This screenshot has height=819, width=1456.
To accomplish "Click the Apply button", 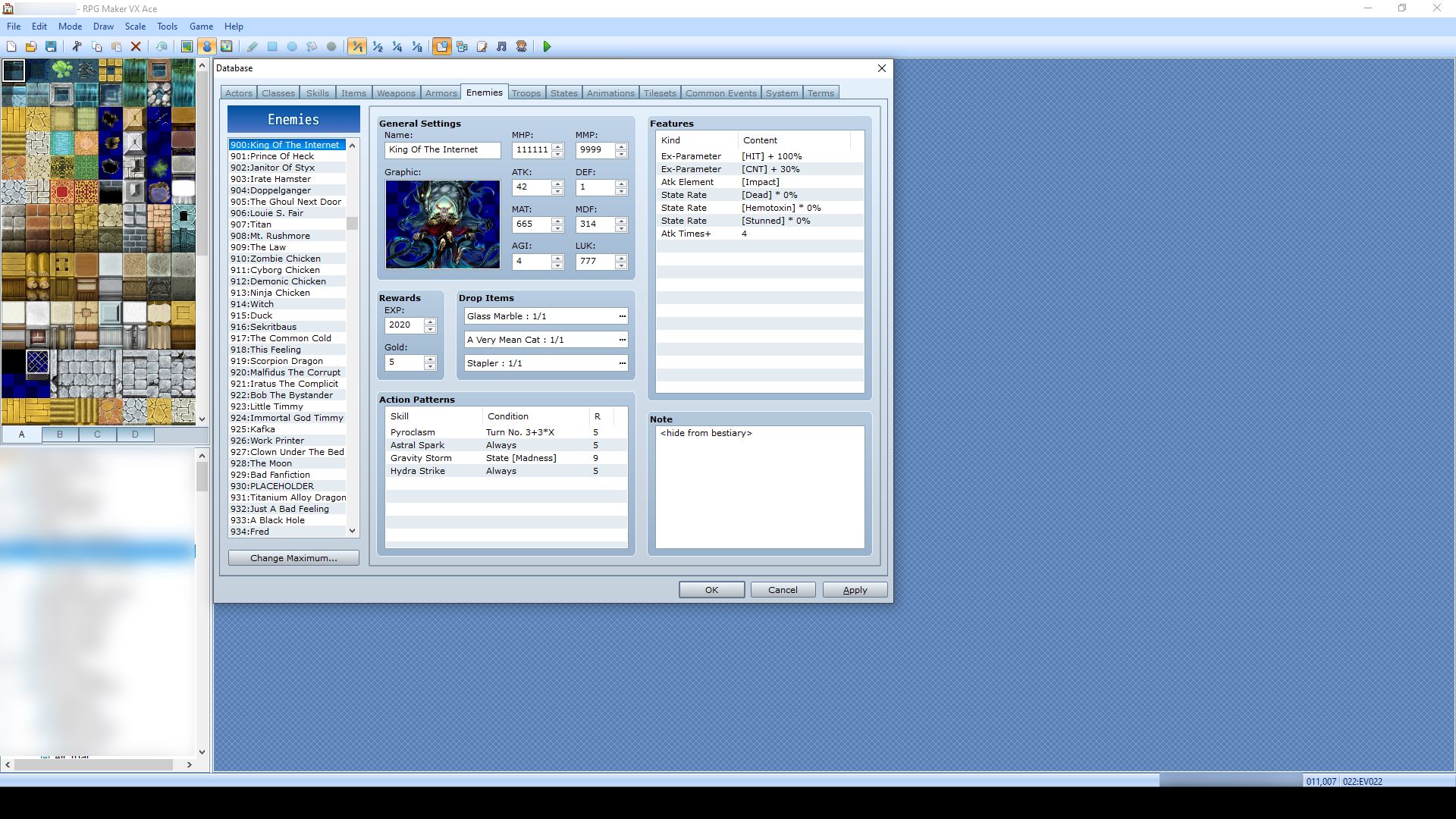I will [854, 589].
